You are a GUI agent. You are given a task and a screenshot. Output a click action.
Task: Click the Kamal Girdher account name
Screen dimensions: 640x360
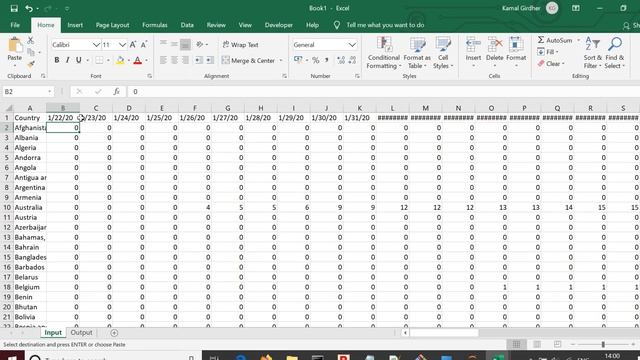point(521,8)
